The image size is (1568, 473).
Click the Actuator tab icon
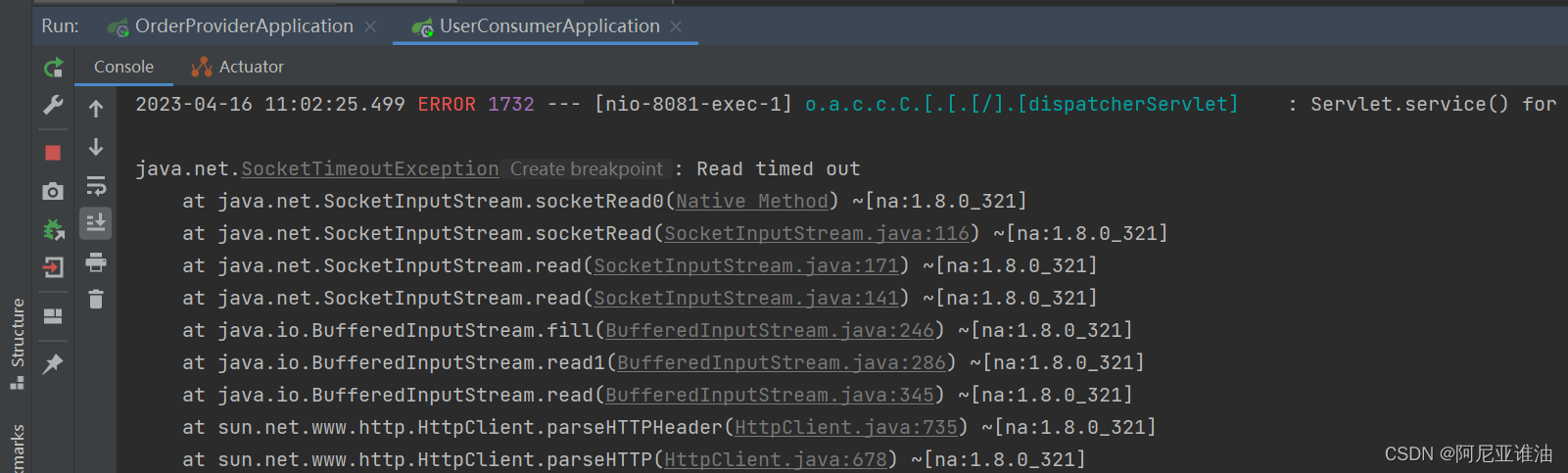pyautogui.click(x=202, y=67)
